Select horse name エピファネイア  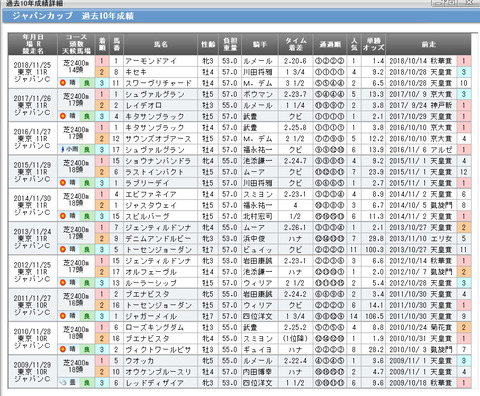(x=151, y=194)
